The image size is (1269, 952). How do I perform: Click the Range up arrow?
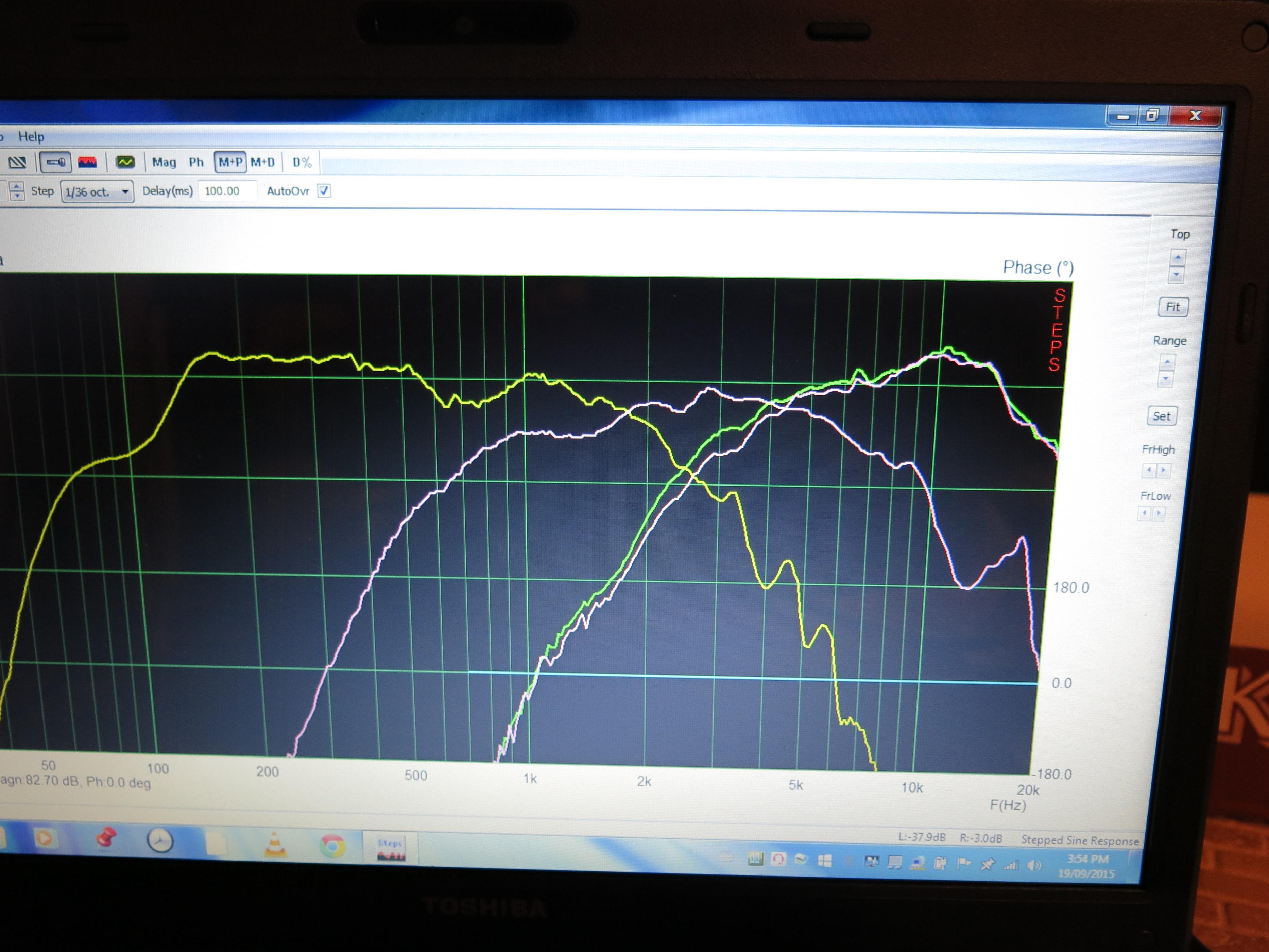point(1167,362)
